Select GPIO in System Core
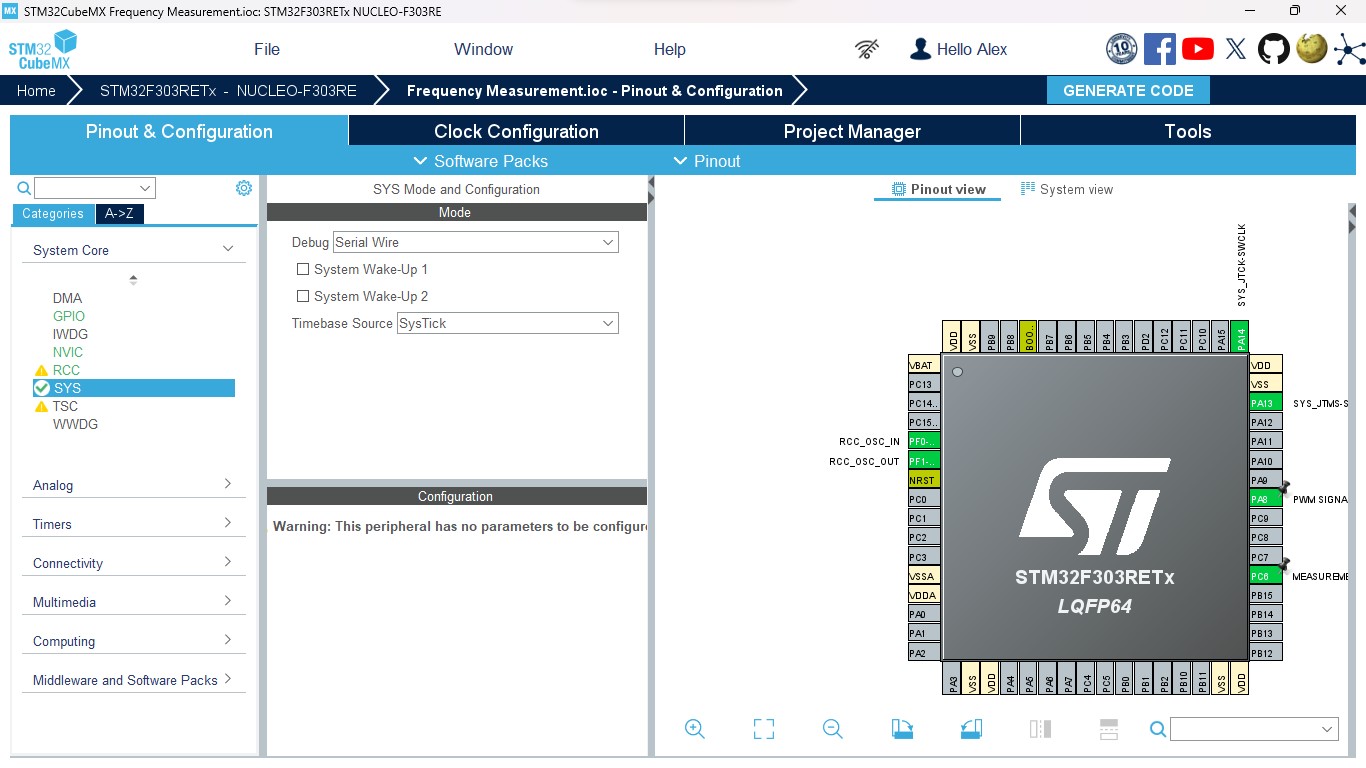The height and width of the screenshot is (768, 1366). point(69,316)
